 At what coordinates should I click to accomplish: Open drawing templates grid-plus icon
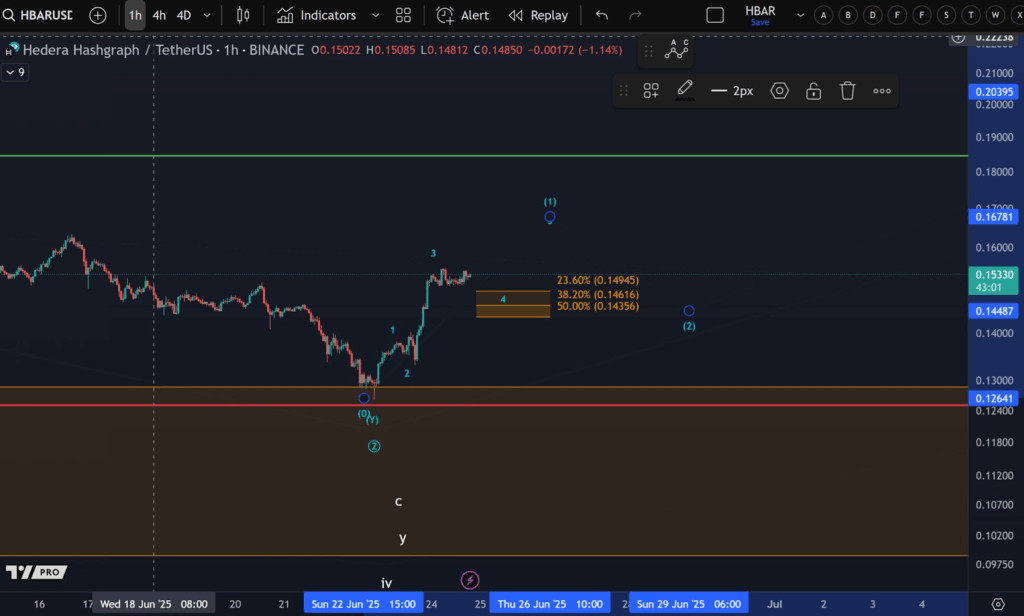point(651,91)
